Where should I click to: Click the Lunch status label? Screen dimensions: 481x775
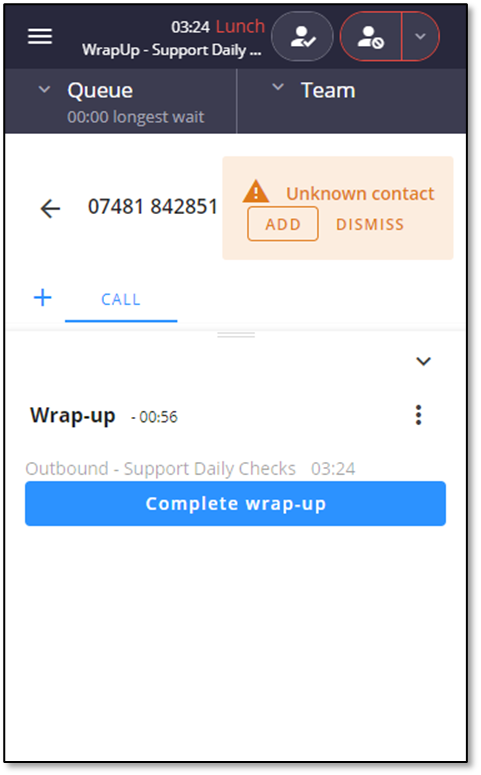(240, 26)
